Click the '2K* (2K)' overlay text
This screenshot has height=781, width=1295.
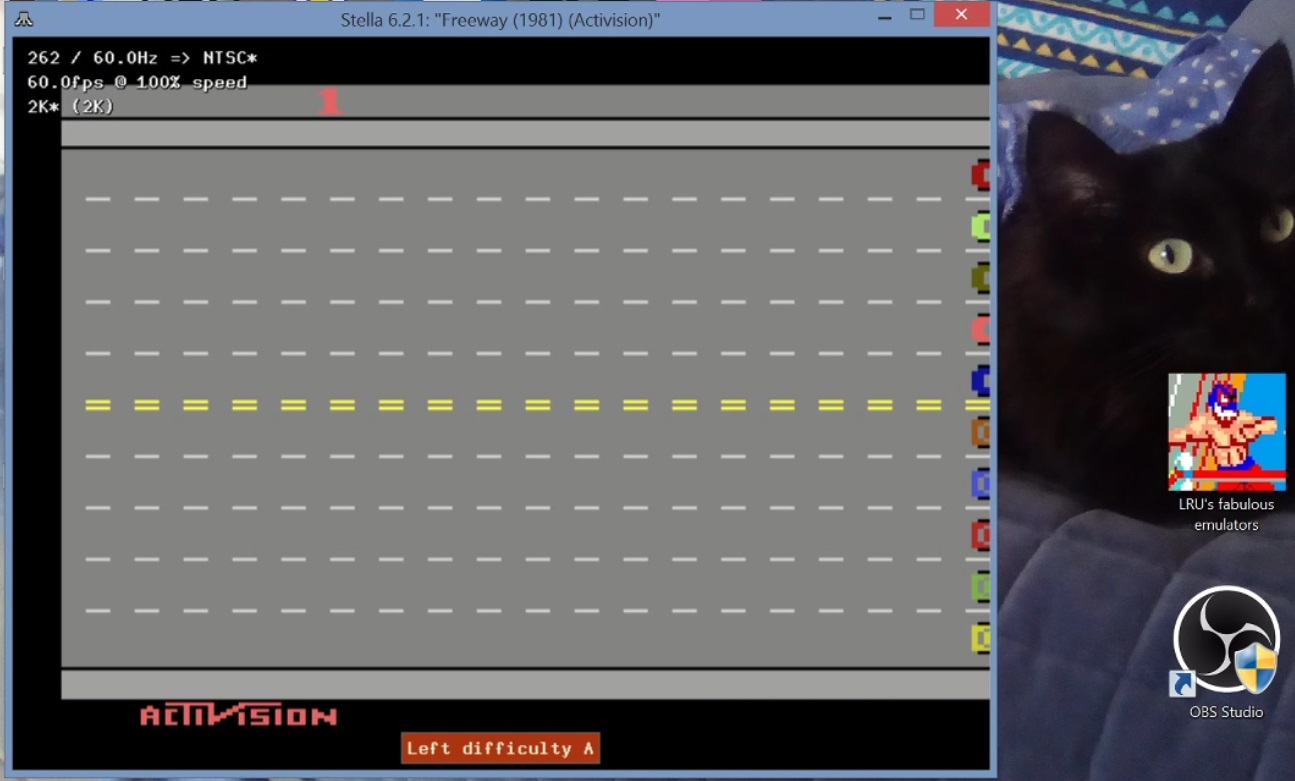(x=70, y=106)
